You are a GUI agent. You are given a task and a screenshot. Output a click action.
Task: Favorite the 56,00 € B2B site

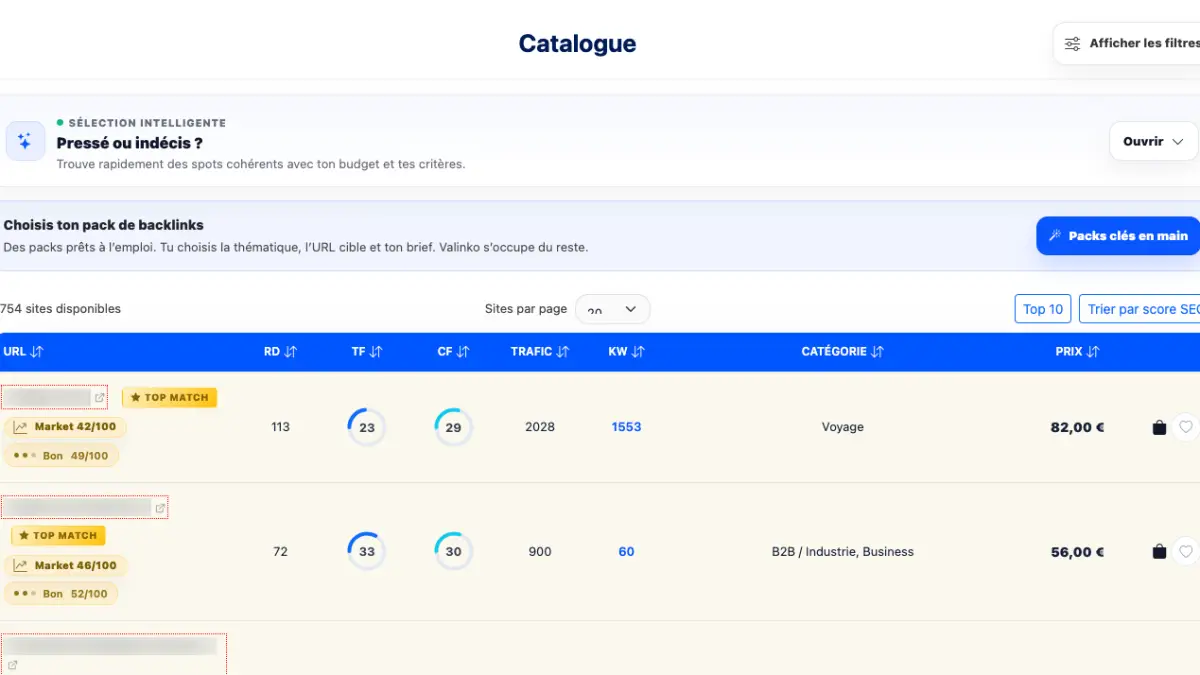tap(1185, 552)
